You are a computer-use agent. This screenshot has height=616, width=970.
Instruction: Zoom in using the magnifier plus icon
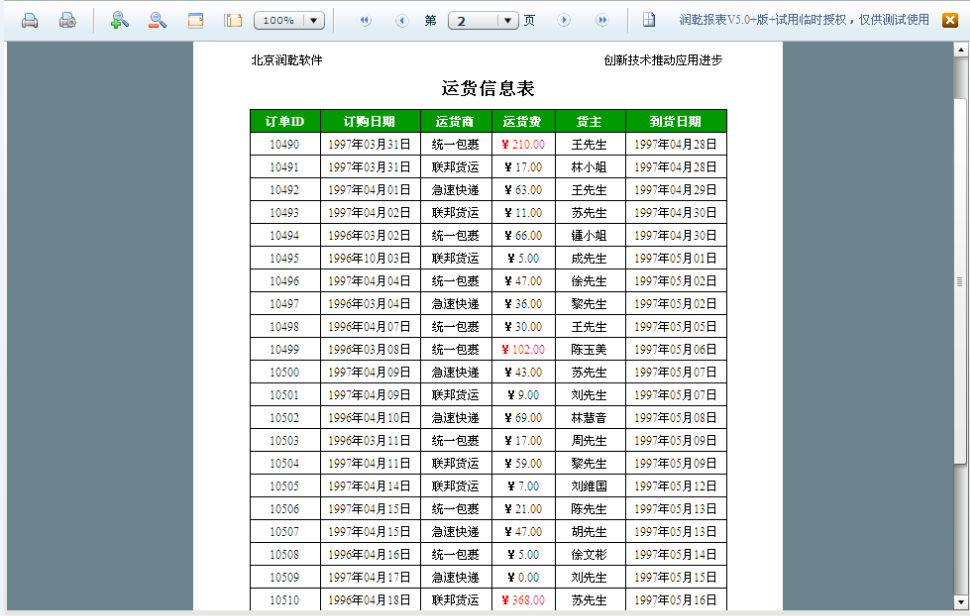pyautogui.click(x=119, y=20)
